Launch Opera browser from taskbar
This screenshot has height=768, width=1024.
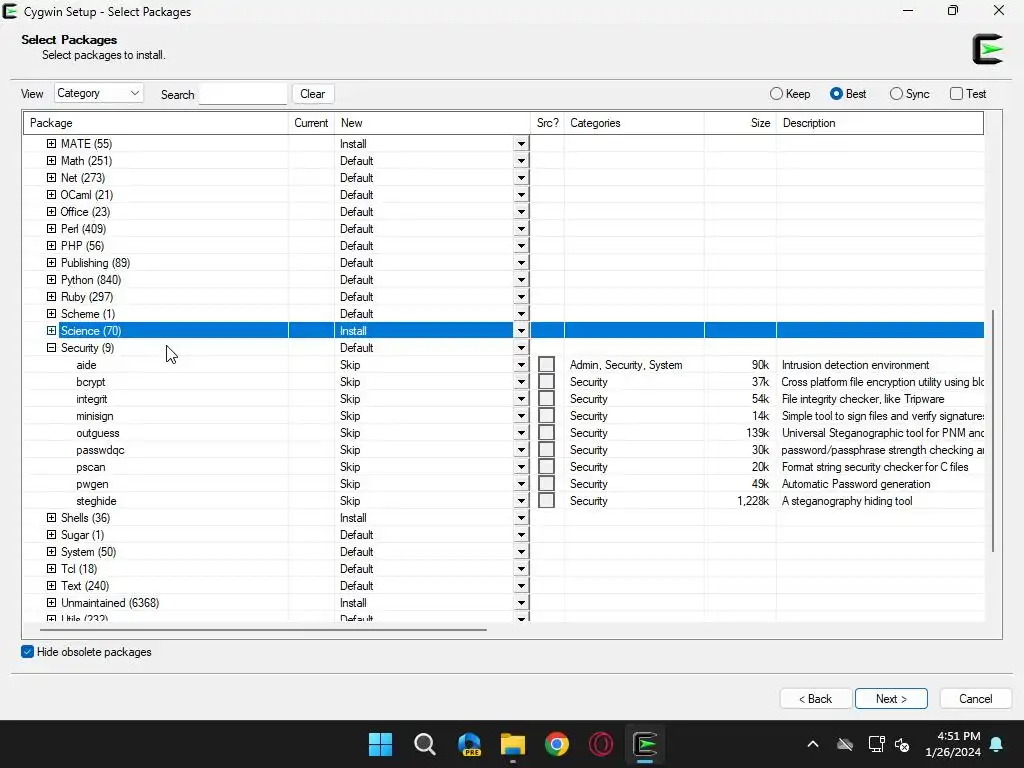(x=601, y=744)
